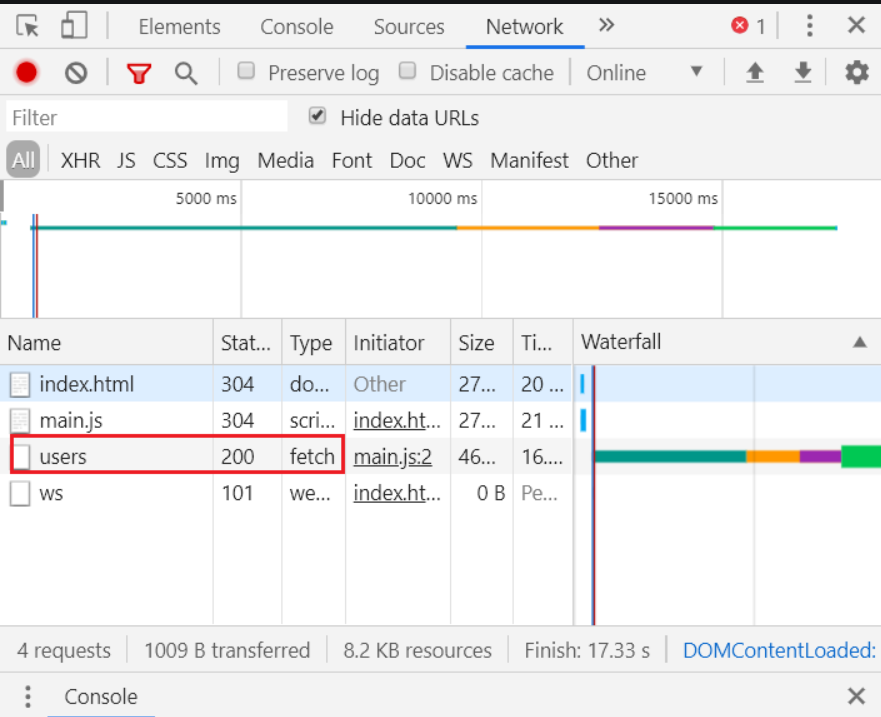Click inside the Filter input field

click(x=145, y=116)
